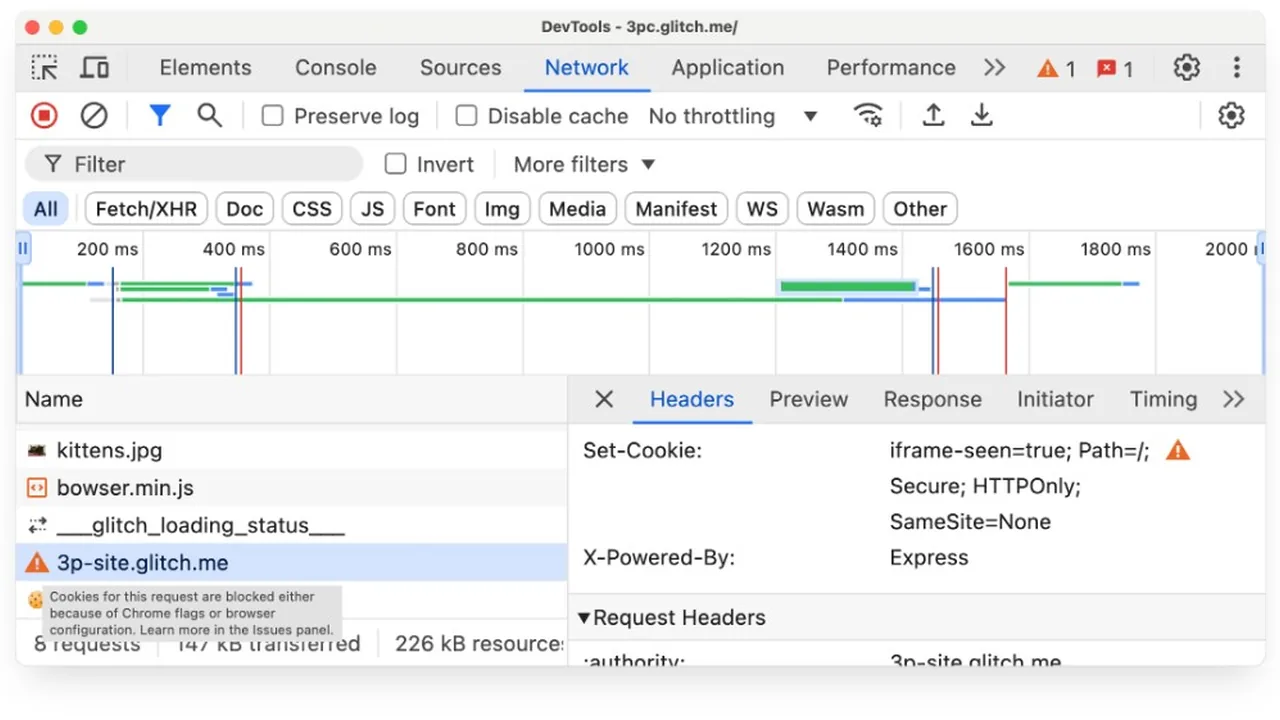Select the kittens.jpg request
The height and width of the screenshot is (720, 1280).
(292, 451)
